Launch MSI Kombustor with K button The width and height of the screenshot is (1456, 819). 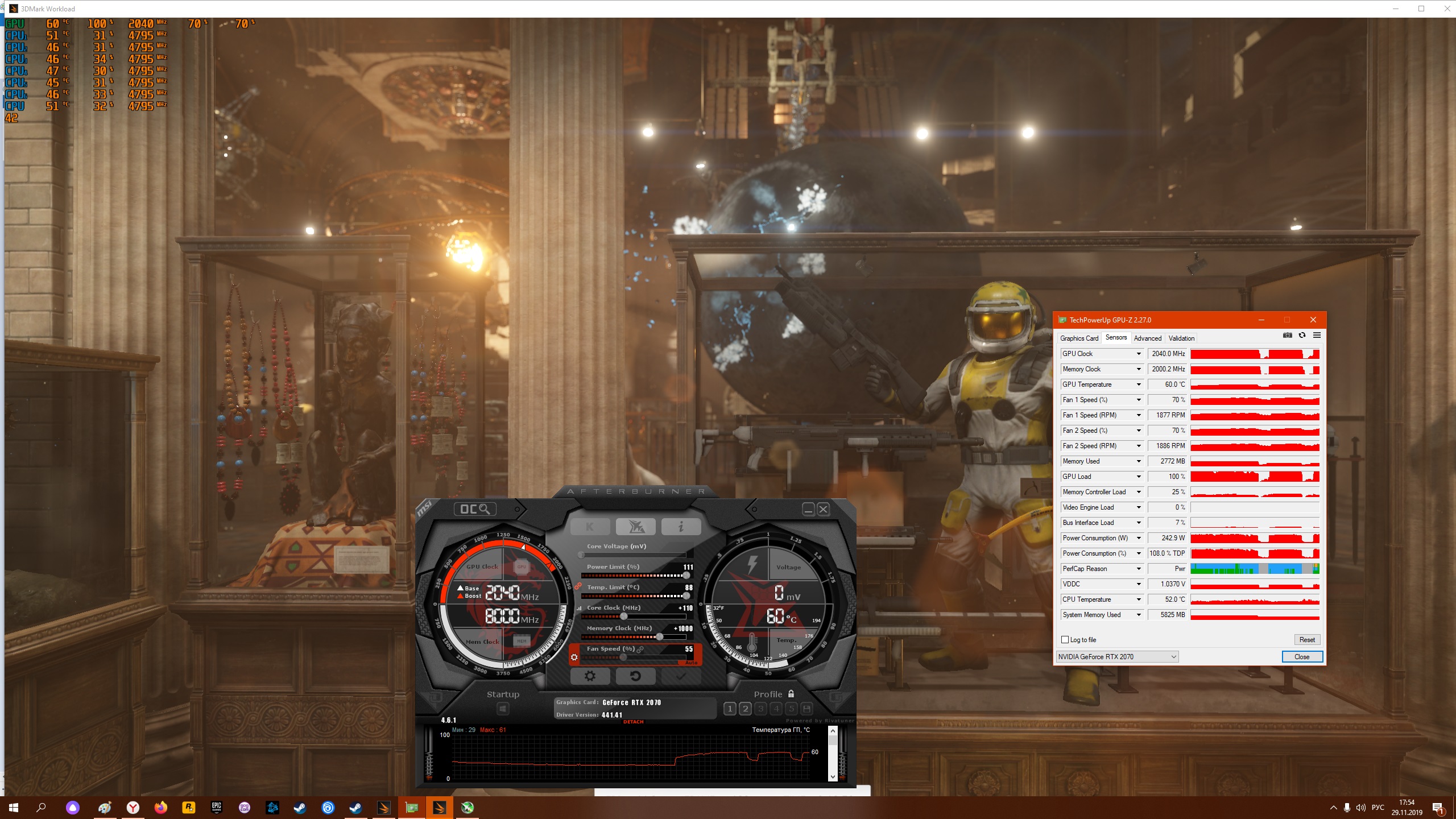(590, 527)
